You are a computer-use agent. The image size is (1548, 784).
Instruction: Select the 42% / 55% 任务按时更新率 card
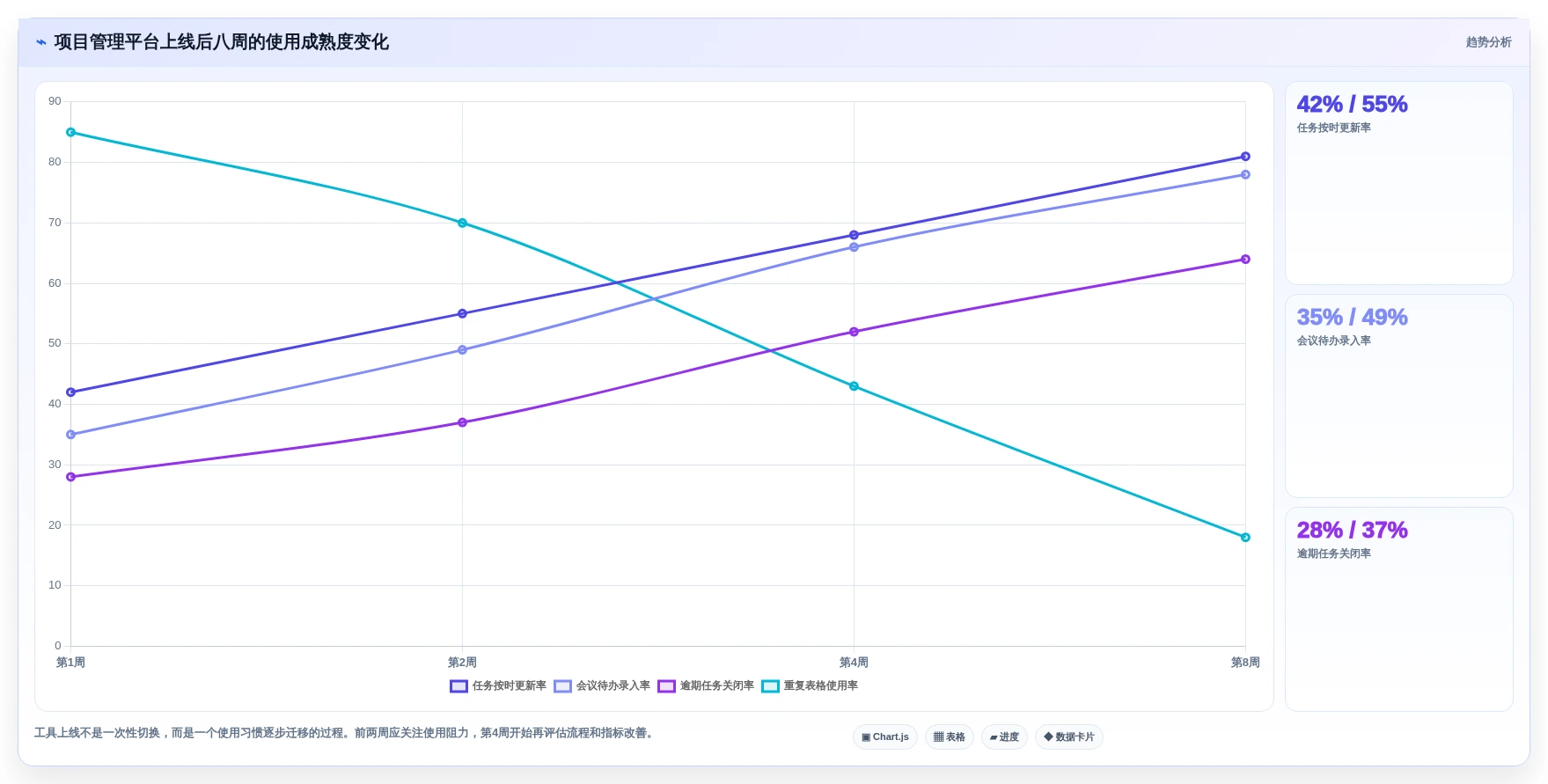pyautogui.click(x=1399, y=183)
